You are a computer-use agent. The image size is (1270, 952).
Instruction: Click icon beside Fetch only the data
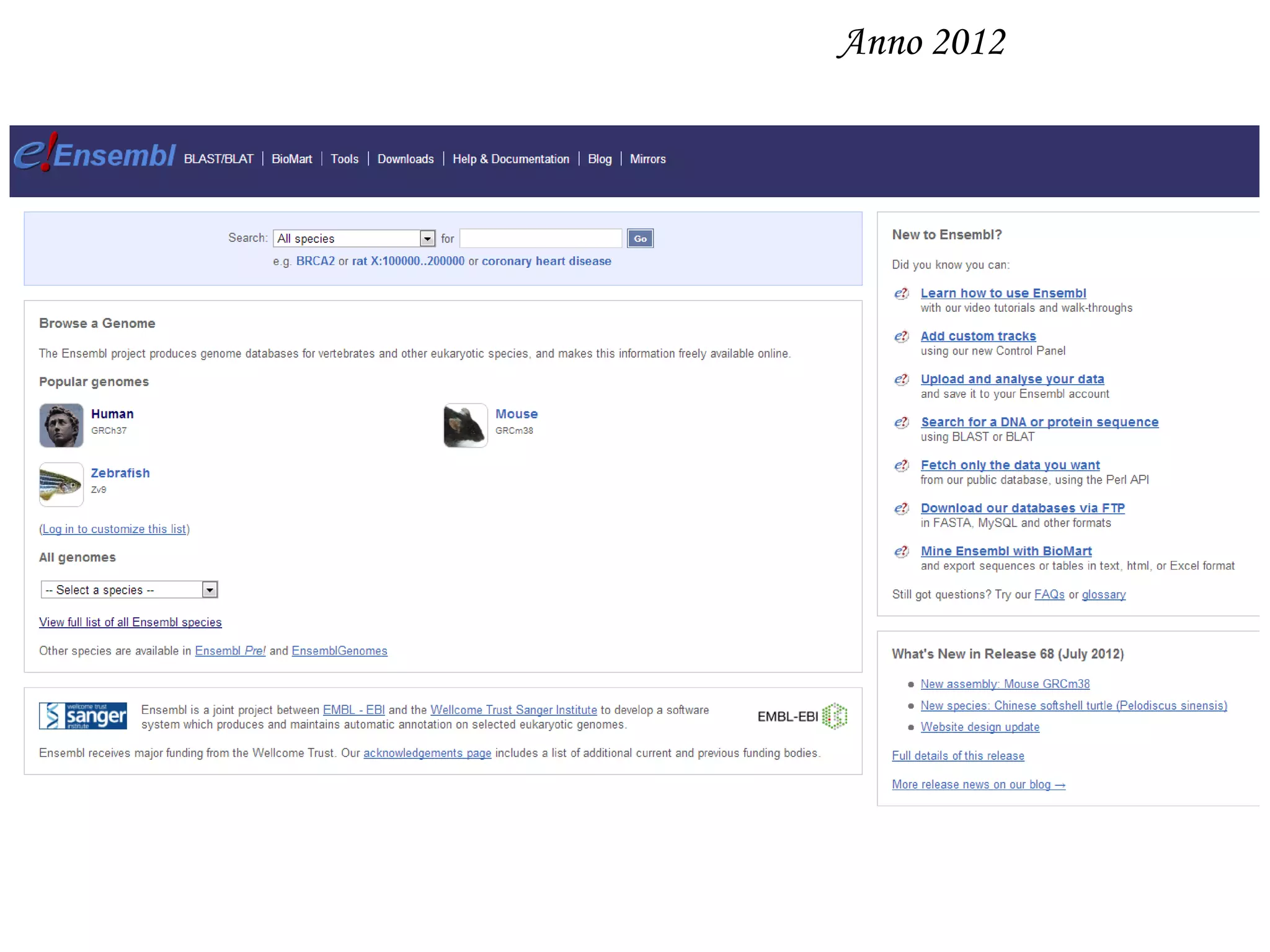[901, 465]
